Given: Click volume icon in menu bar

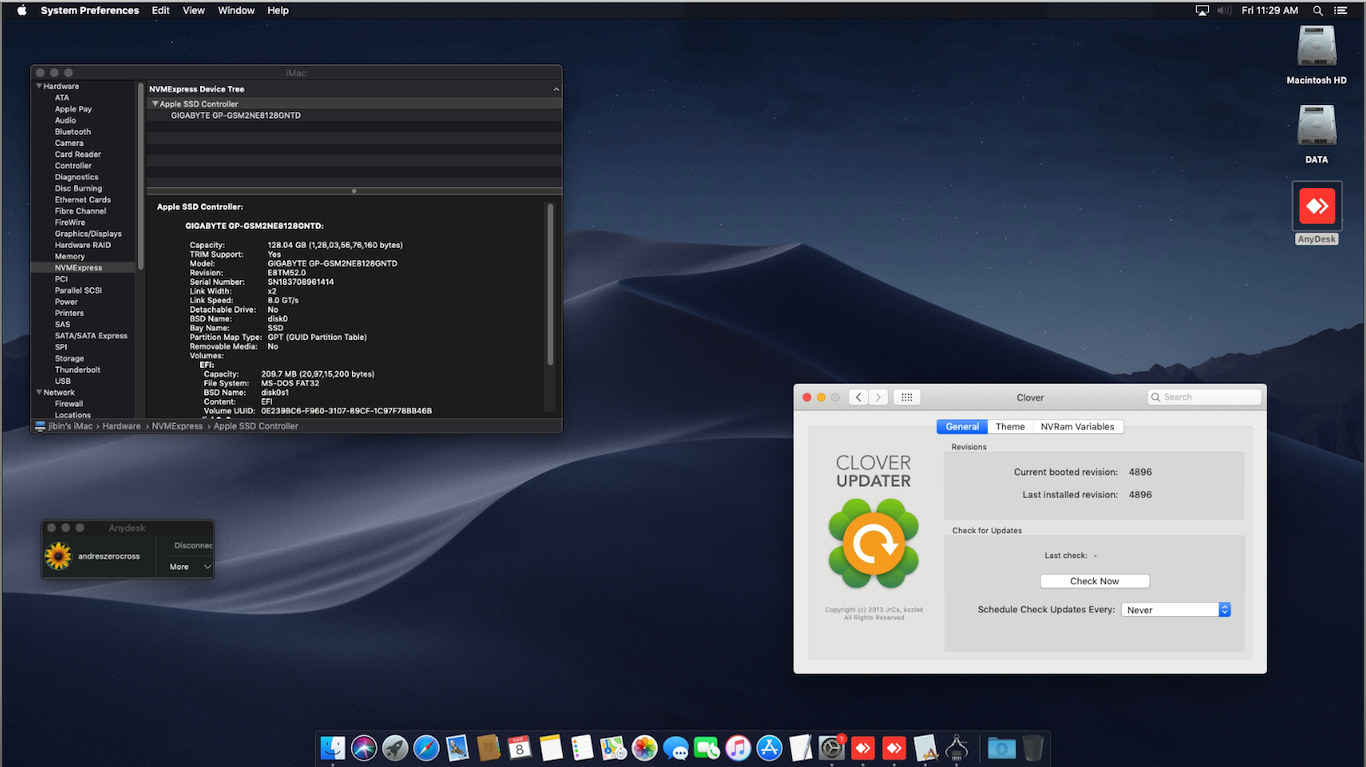Looking at the screenshot, I should pyautogui.click(x=1225, y=10).
